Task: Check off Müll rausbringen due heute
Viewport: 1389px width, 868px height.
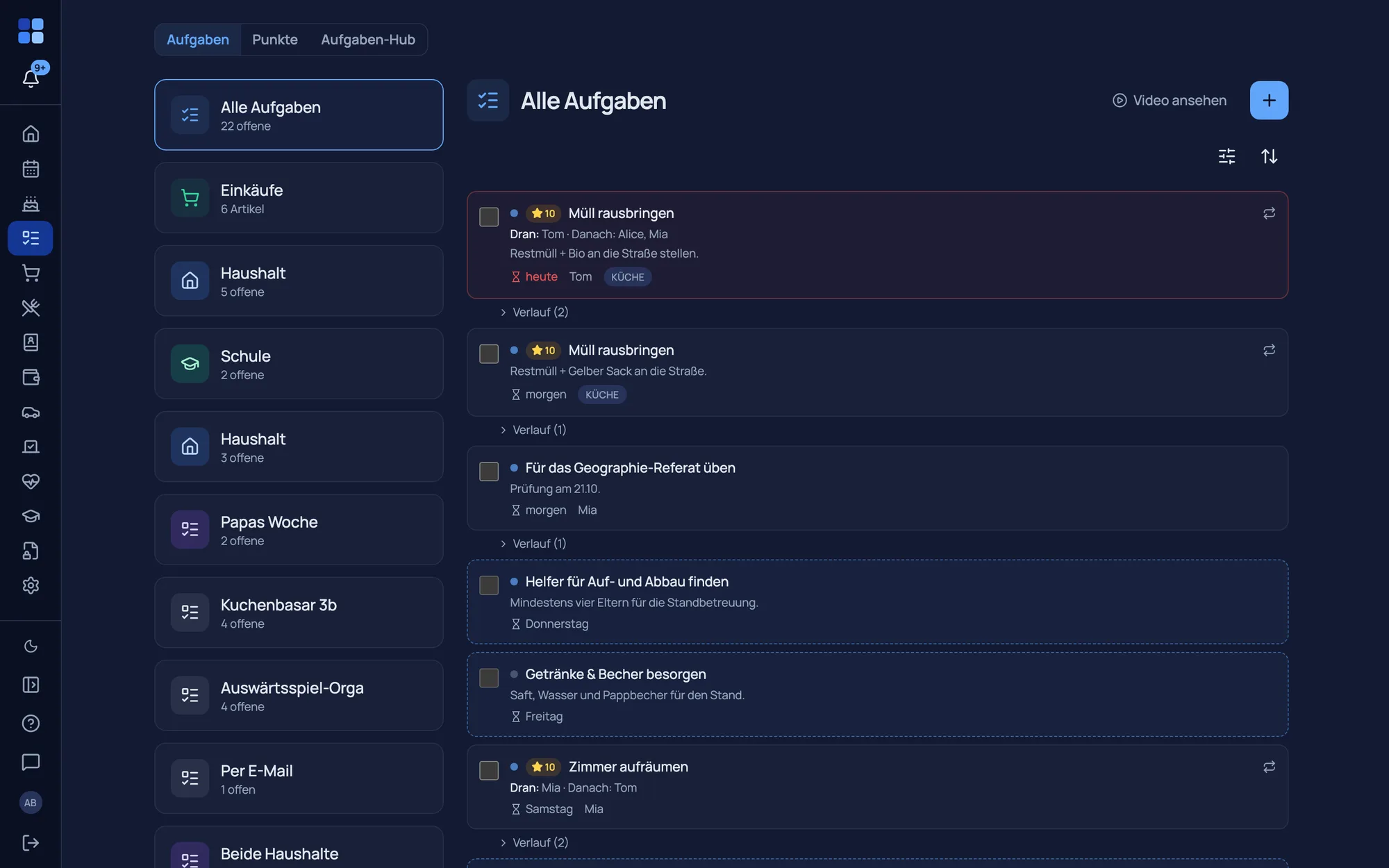Action: (489, 217)
